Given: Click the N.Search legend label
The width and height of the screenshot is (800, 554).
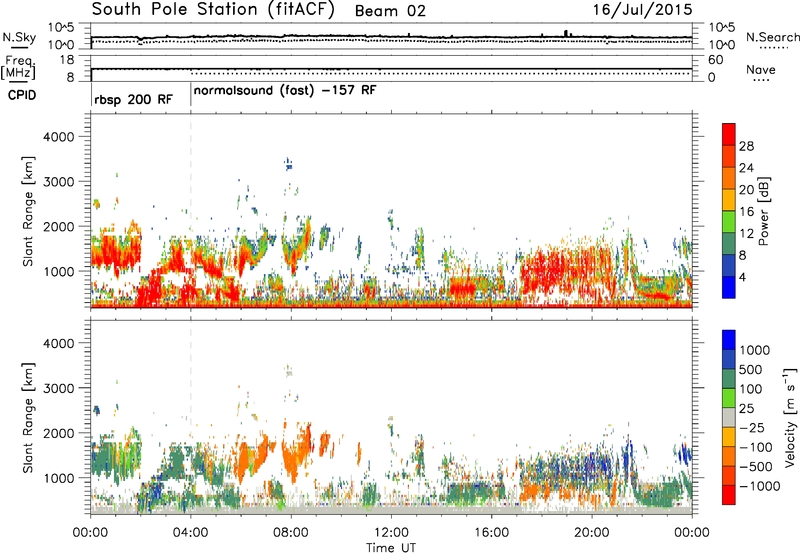Looking at the screenshot, I should [772, 37].
